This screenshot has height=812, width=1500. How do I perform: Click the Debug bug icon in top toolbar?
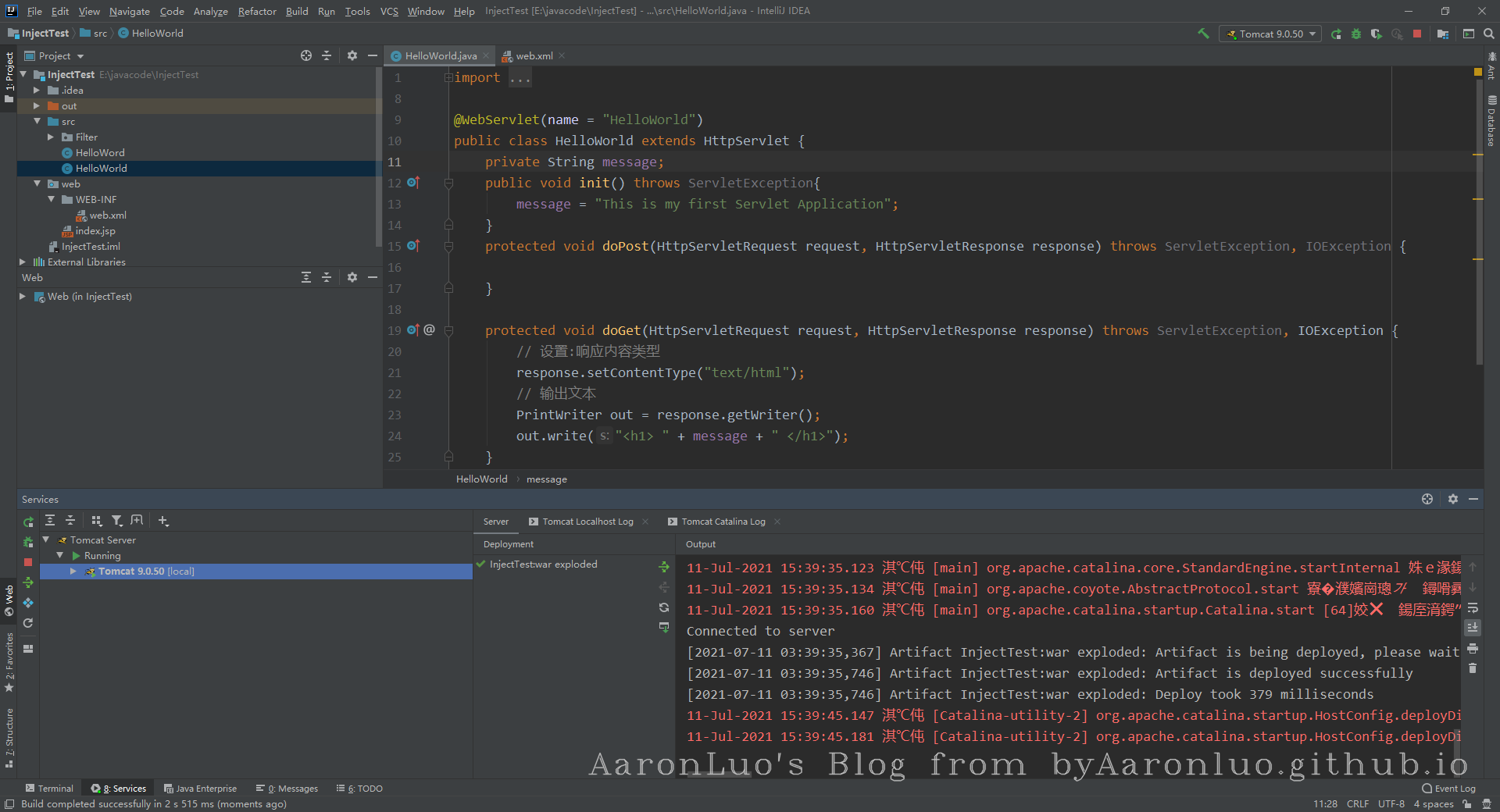pyautogui.click(x=1356, y=34)
